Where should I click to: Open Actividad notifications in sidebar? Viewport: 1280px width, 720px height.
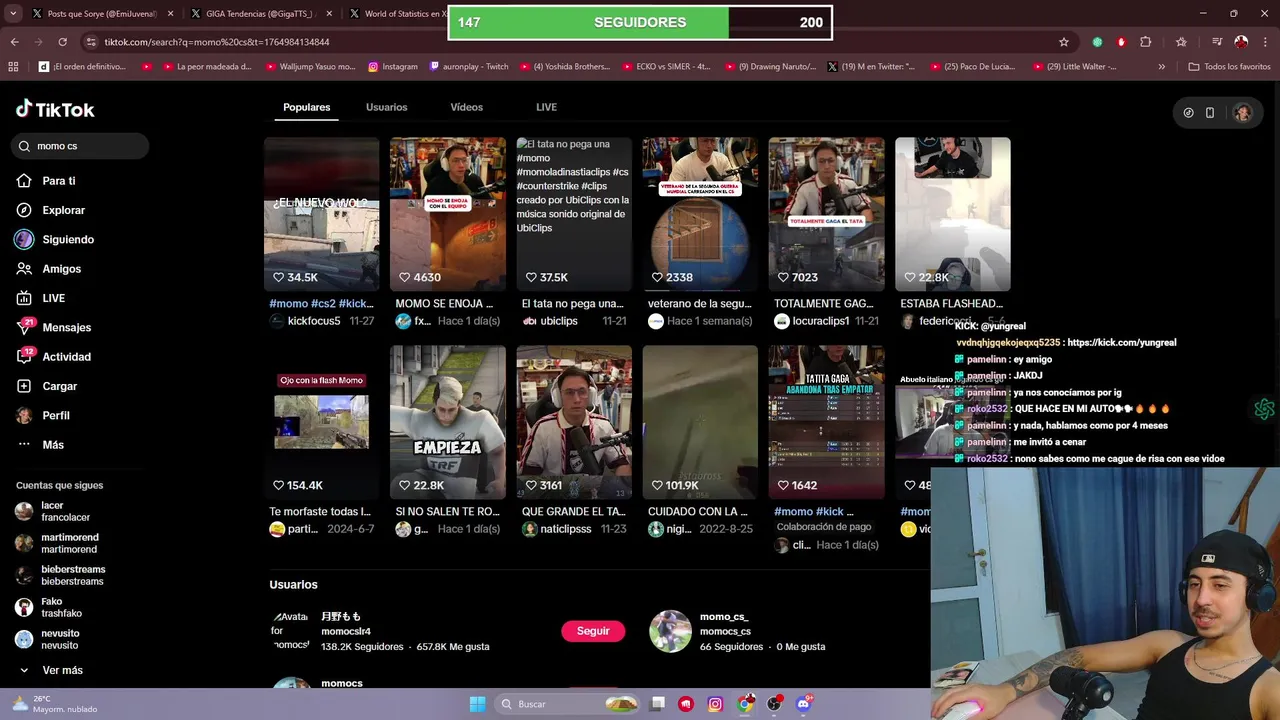(x=66, y=357)
